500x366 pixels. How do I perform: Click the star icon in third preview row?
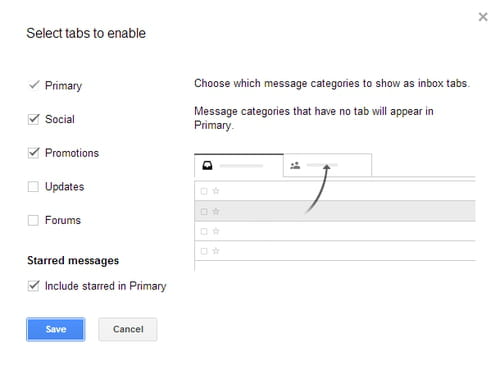(x=216, y=231)
